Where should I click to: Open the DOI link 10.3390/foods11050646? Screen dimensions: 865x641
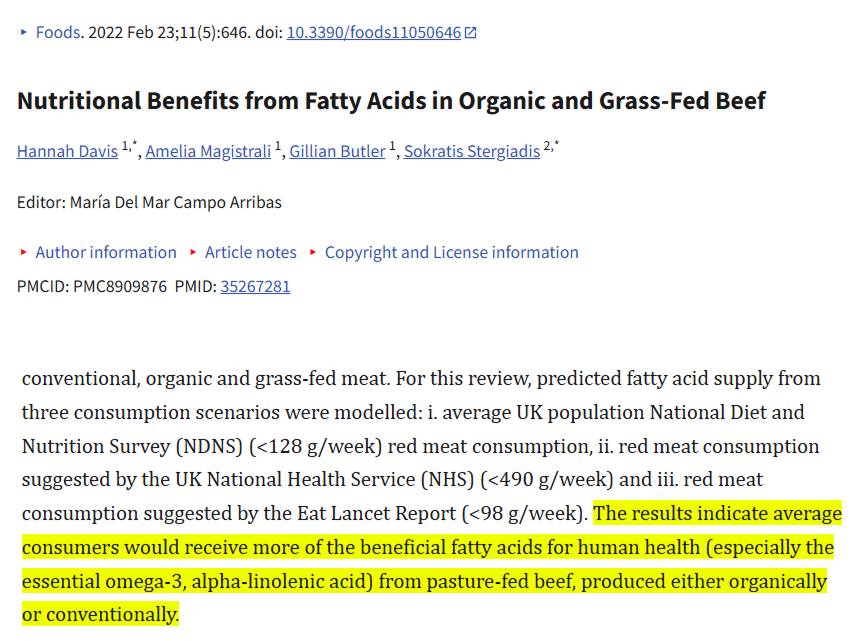point(374,32)
